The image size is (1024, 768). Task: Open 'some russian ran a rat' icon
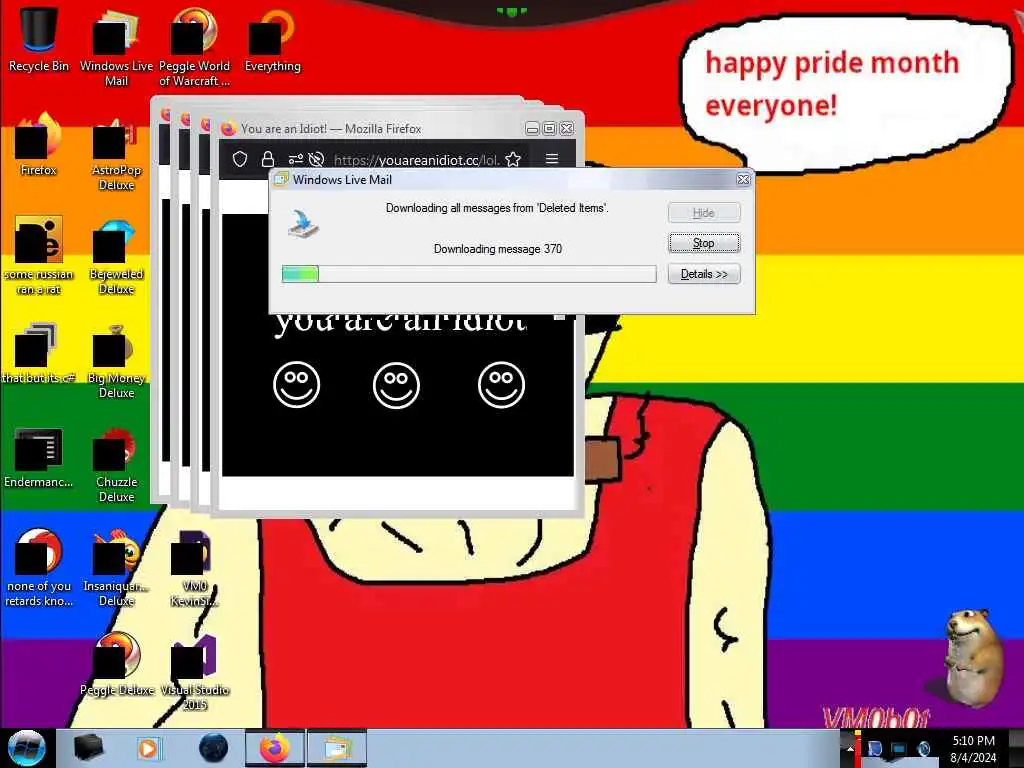(39, 255)
